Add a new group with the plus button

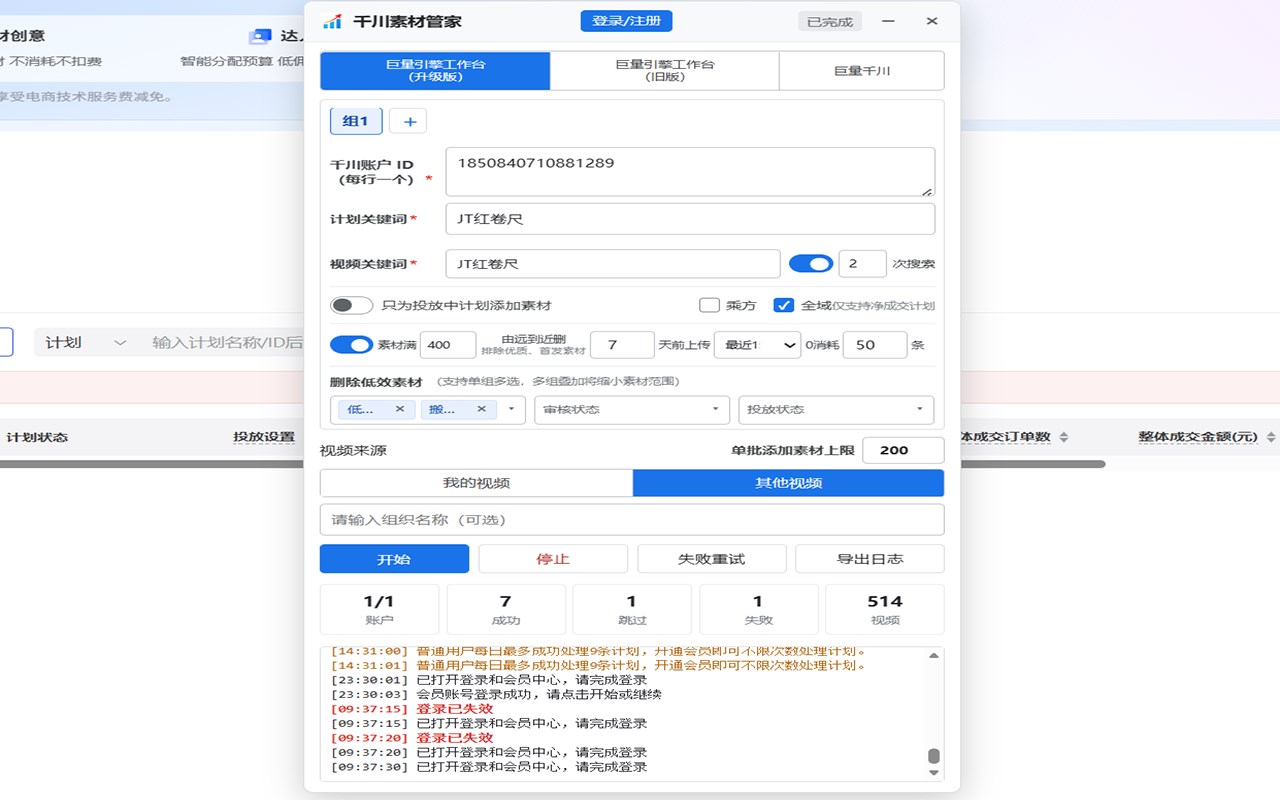coord(408,122)
